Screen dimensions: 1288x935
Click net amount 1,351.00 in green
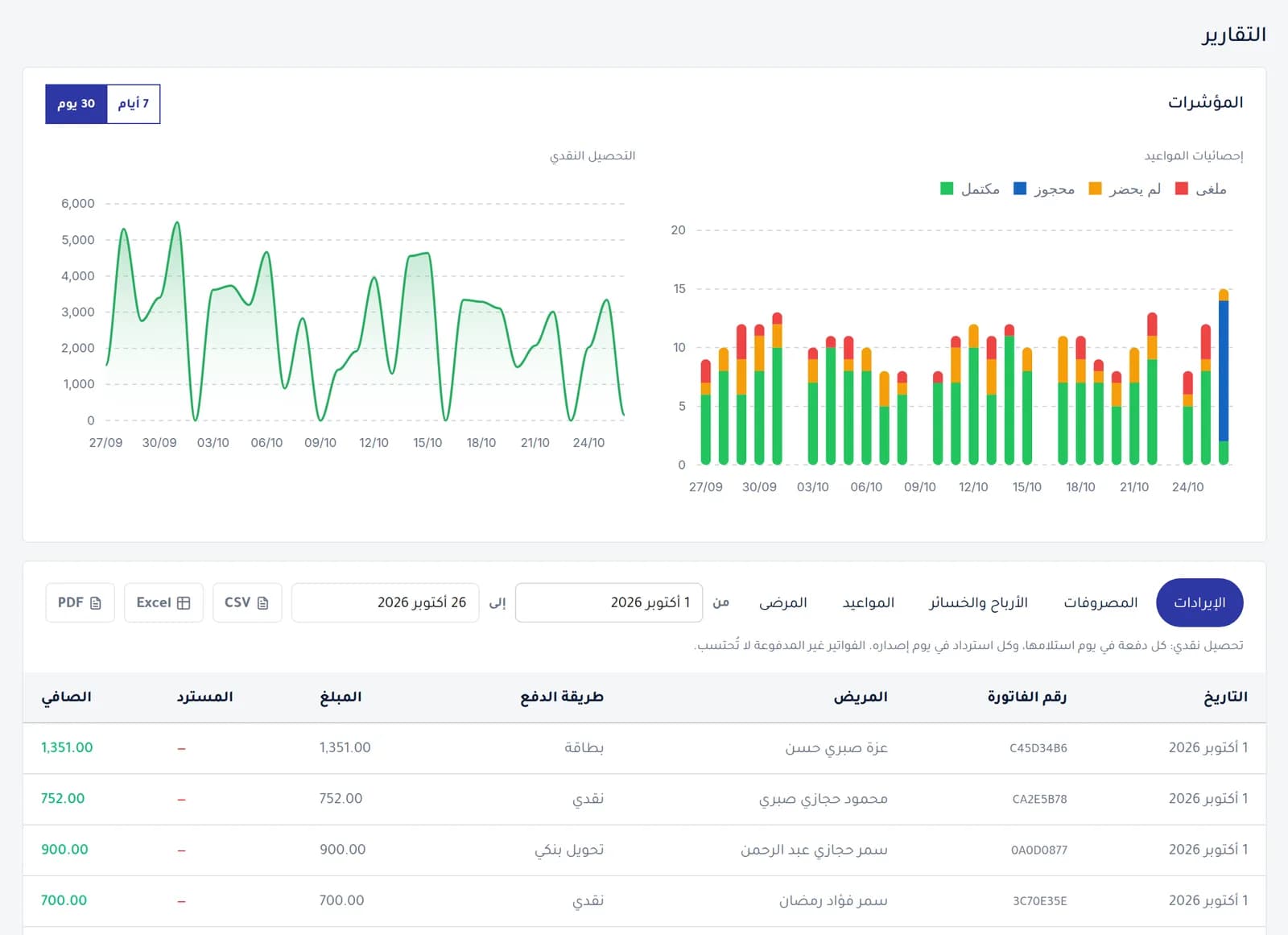[67, 747]
